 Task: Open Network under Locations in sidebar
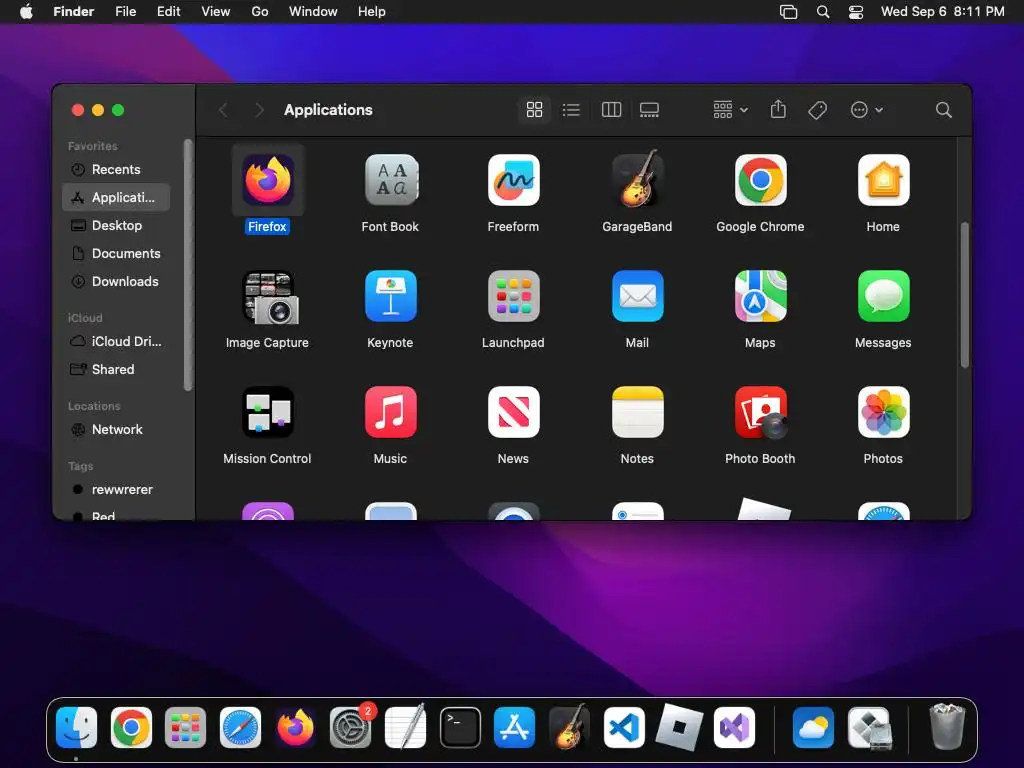coord(116,430)
